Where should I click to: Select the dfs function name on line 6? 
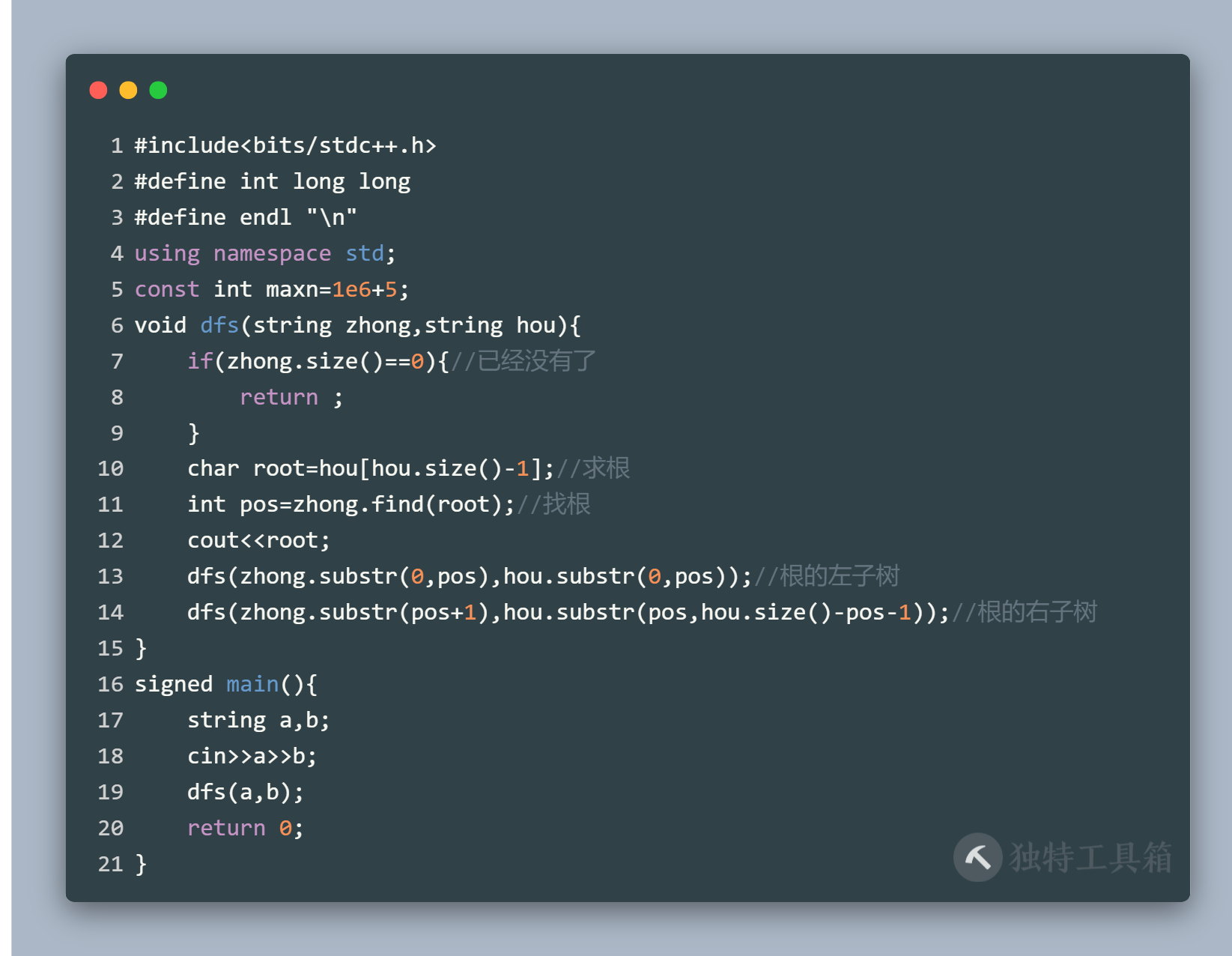tap(219, 325)
